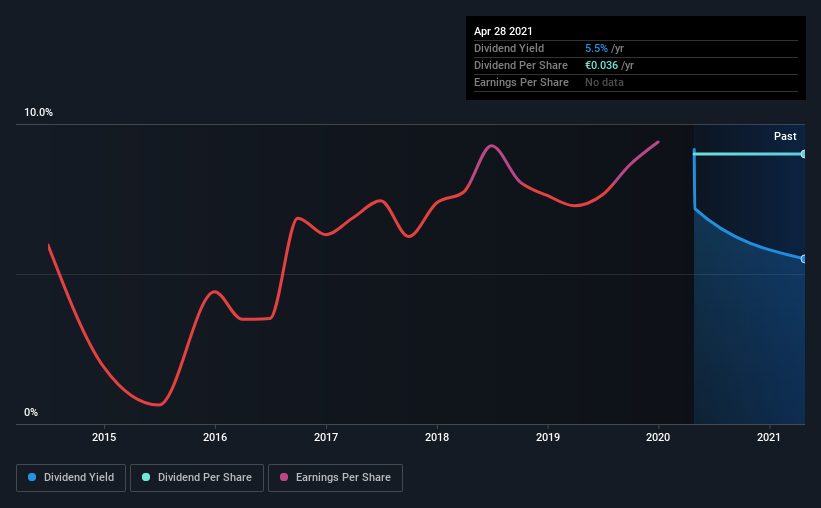This screenshot has height=508, width=821.
Task: Click the 2019 year on the timeline axis
Action: coord(547,437)
